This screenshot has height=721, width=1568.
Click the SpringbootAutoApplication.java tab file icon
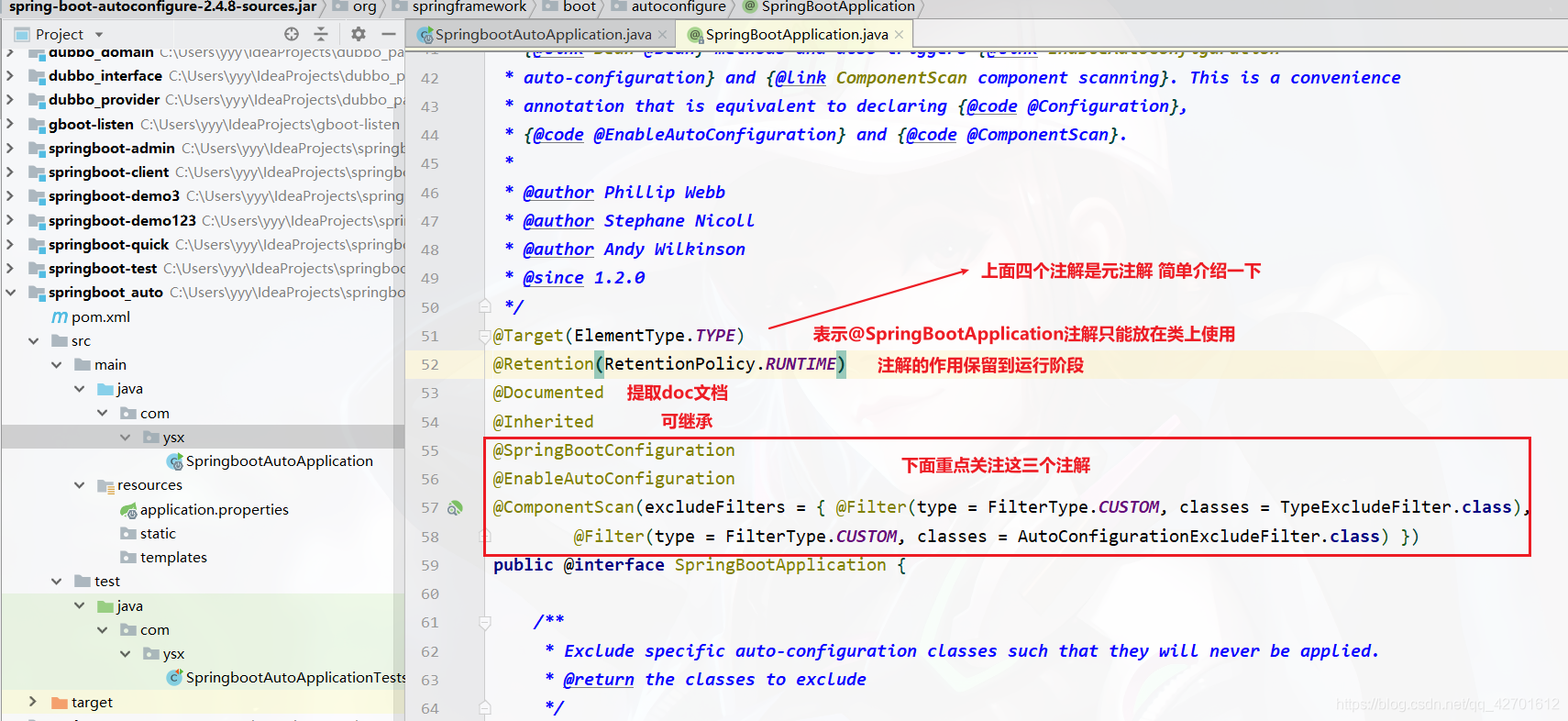click(x=425, y=35)
